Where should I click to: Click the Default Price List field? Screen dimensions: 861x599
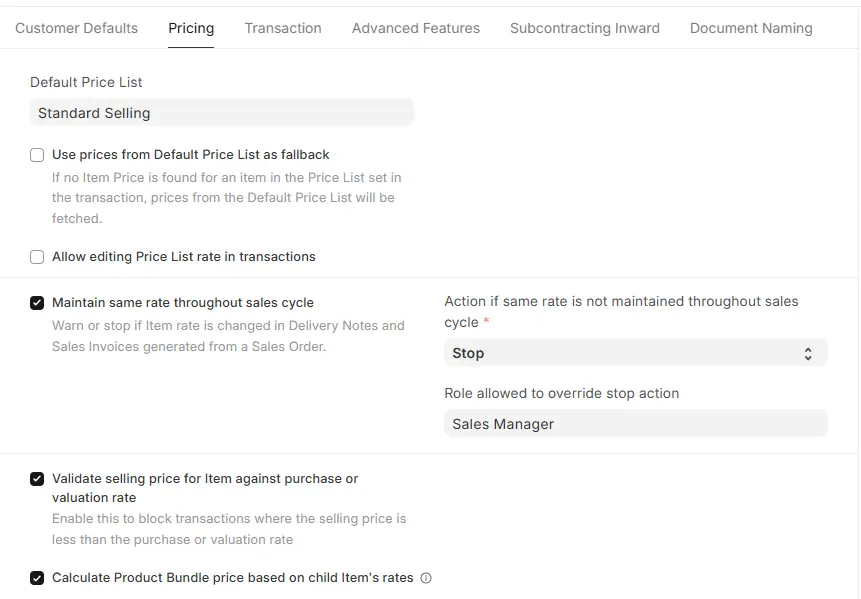222,113
